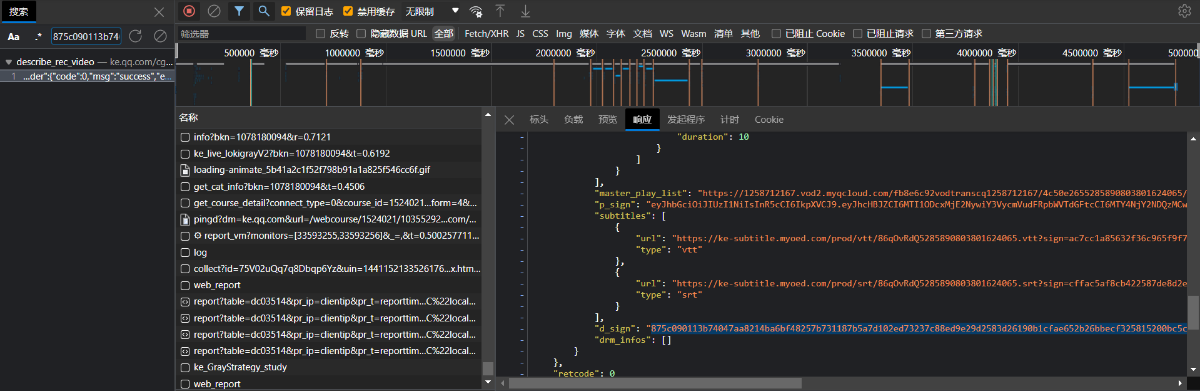Toggle regular expression search option

(38, 36)
